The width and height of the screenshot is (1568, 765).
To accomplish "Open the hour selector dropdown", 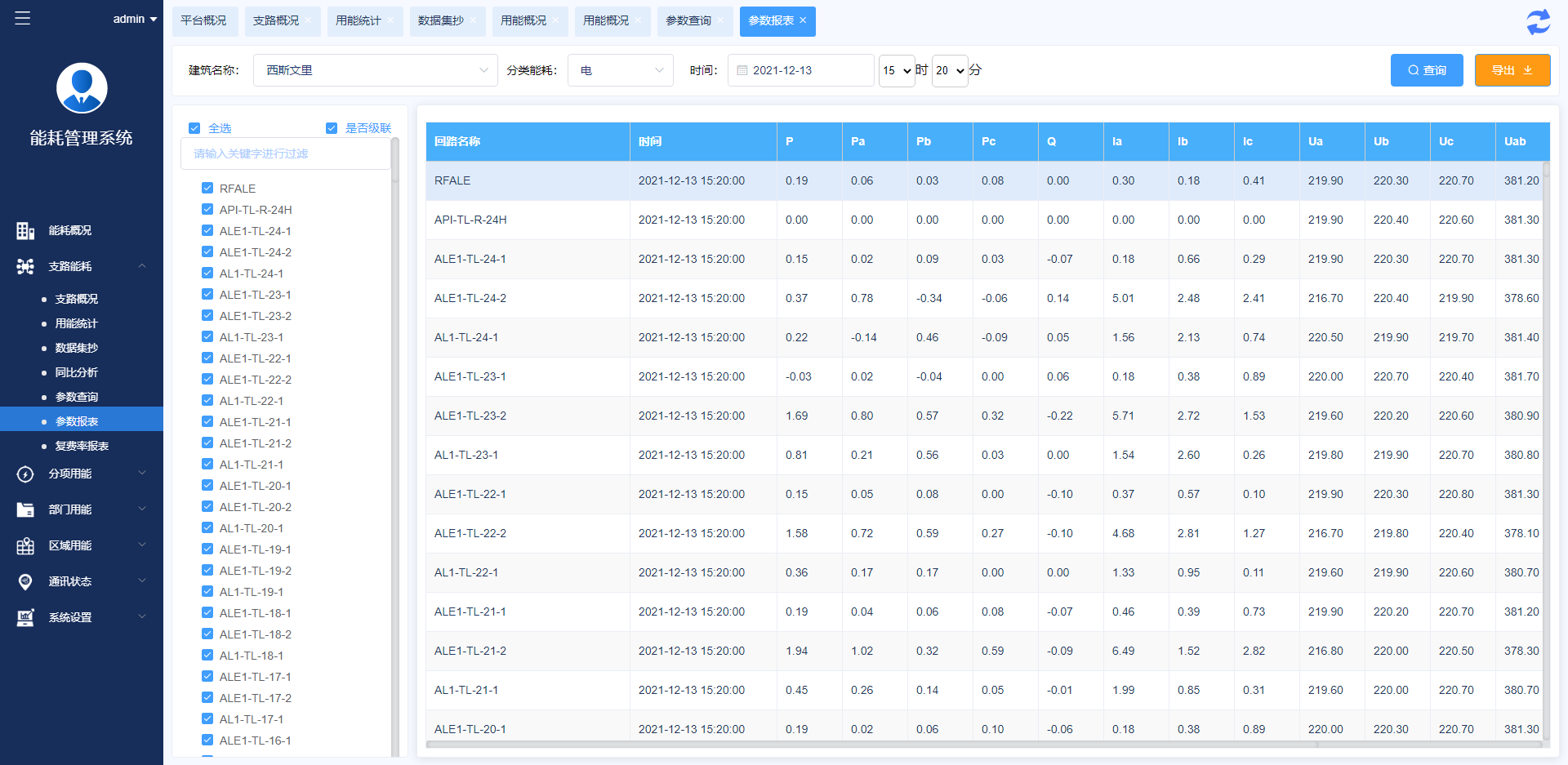I will (x=897, y=71).
